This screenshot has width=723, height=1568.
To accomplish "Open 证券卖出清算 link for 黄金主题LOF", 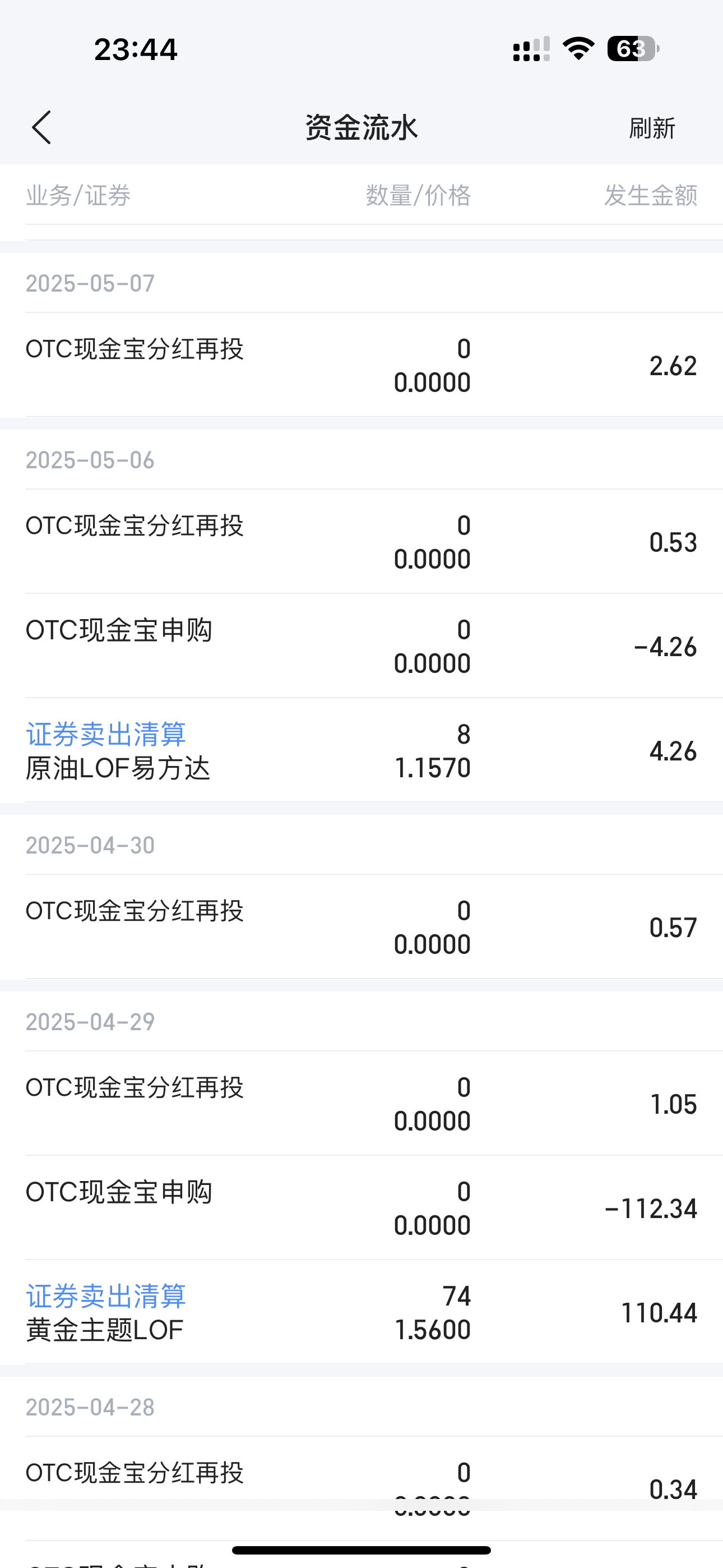I will click(106, 1296).
